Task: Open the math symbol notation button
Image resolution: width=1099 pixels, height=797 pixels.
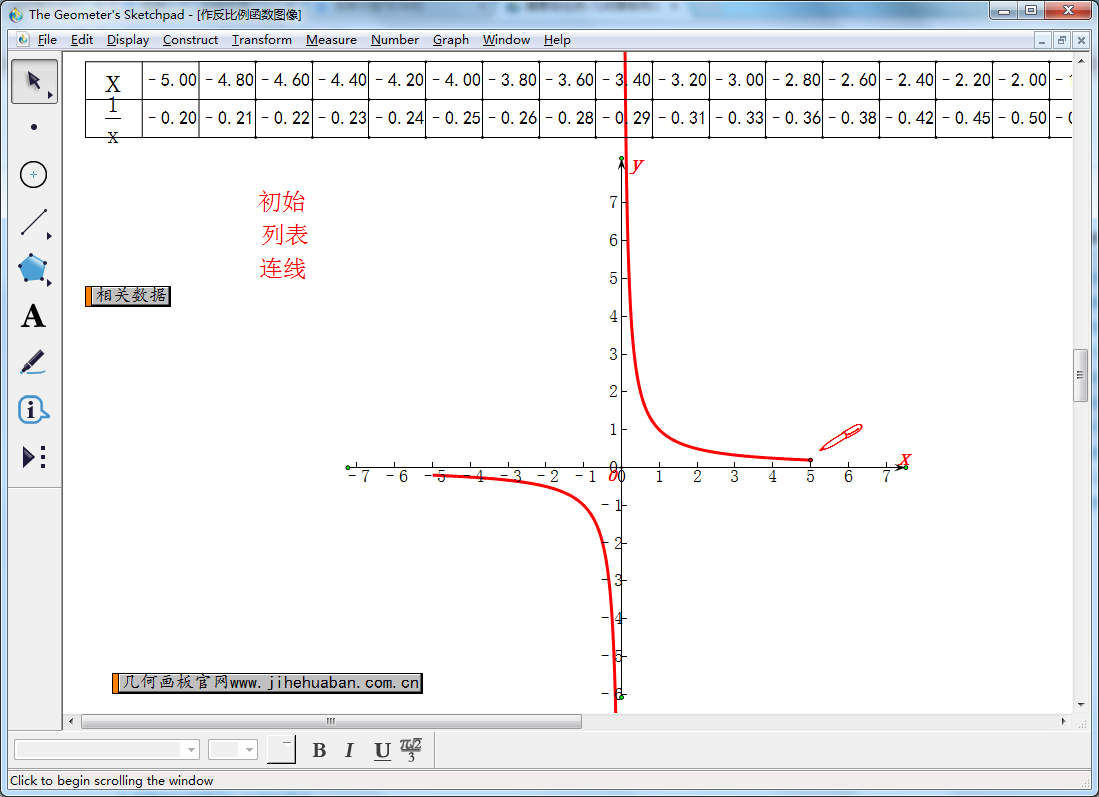Action: pyautogui.click(x=411, y=749)
